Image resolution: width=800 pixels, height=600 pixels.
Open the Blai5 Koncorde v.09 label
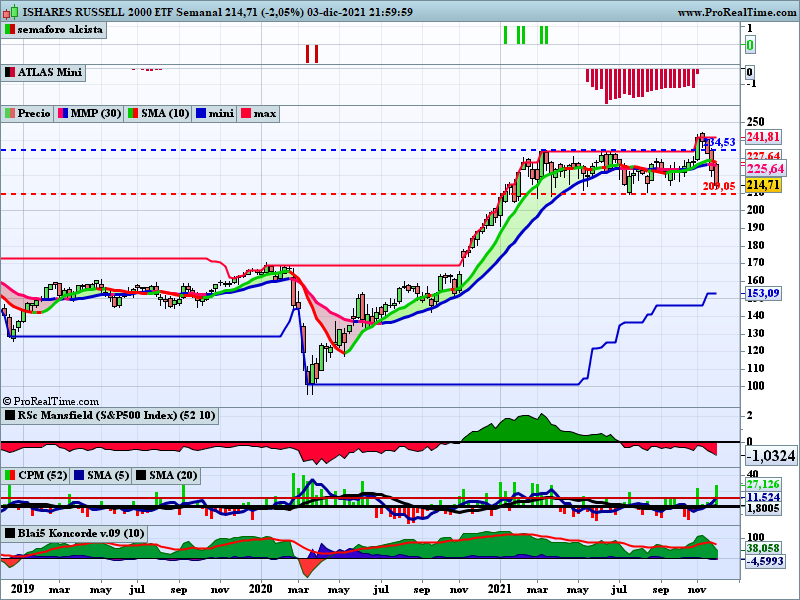(81, 534)
